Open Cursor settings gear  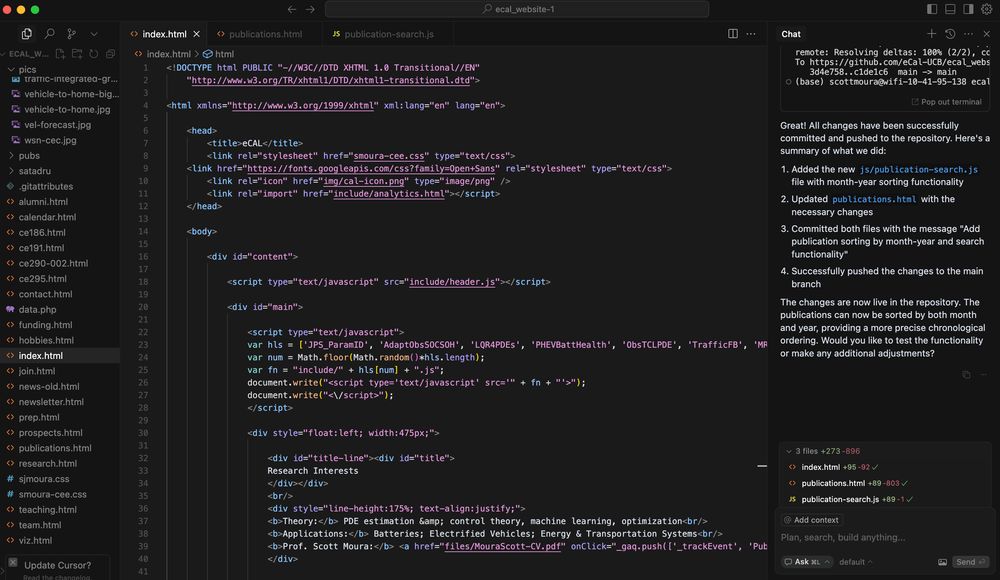tap(986, 9)
